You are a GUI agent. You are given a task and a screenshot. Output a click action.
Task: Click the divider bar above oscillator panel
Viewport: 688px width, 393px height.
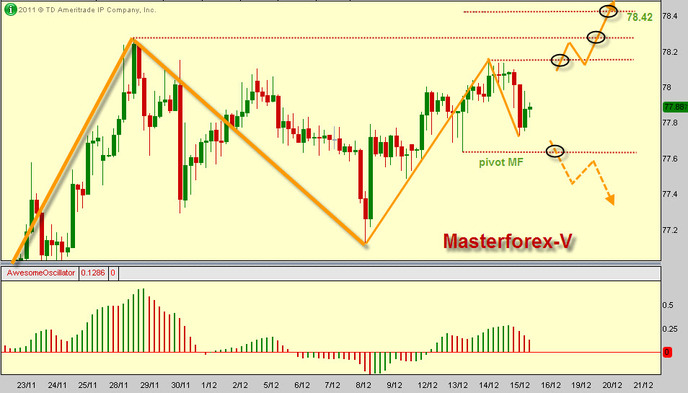(330, 264)
